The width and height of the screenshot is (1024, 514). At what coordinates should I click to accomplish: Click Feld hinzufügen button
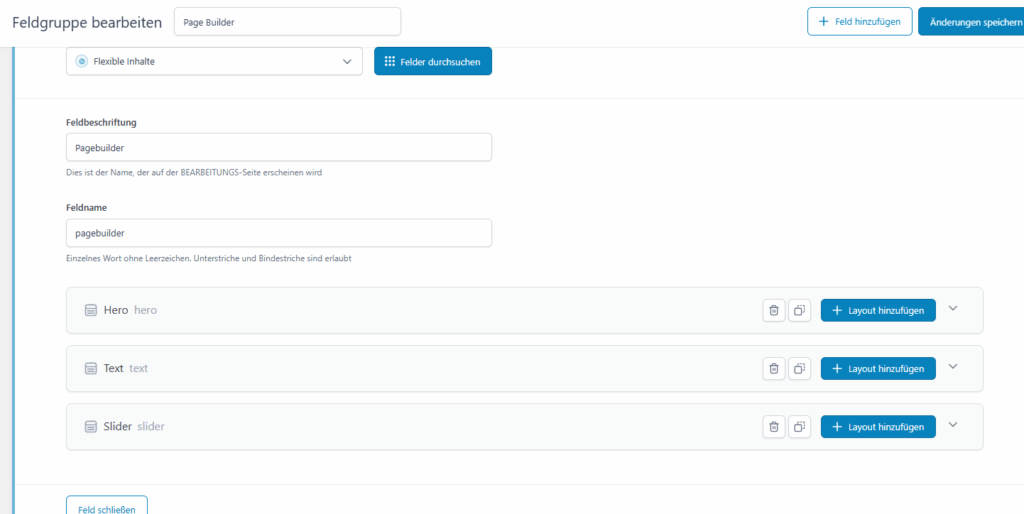pos(860,21)
